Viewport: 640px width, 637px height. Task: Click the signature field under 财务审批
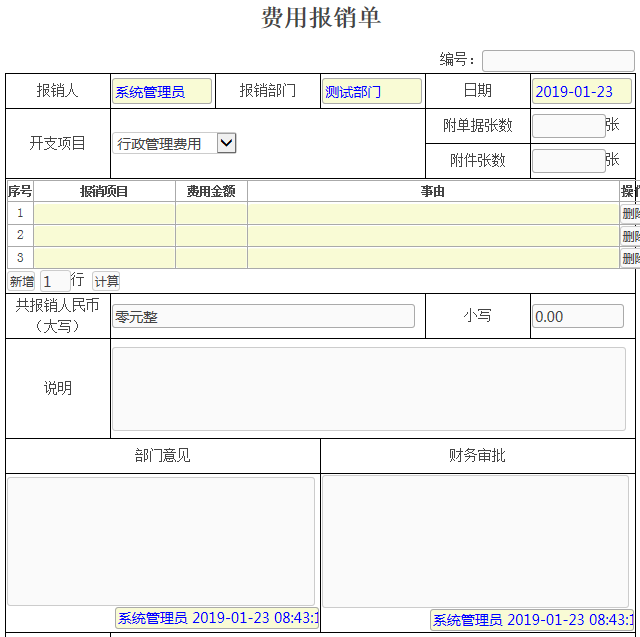[x=532, y=620]
